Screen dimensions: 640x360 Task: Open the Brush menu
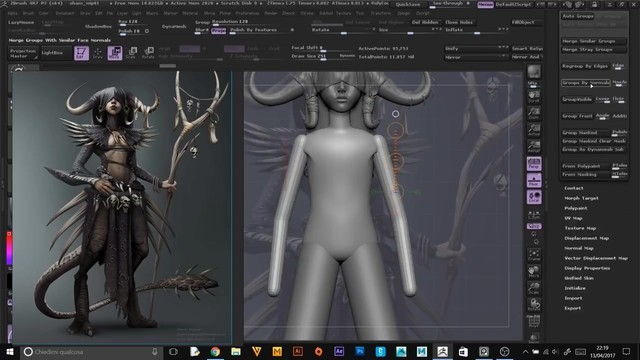point(28,13)
